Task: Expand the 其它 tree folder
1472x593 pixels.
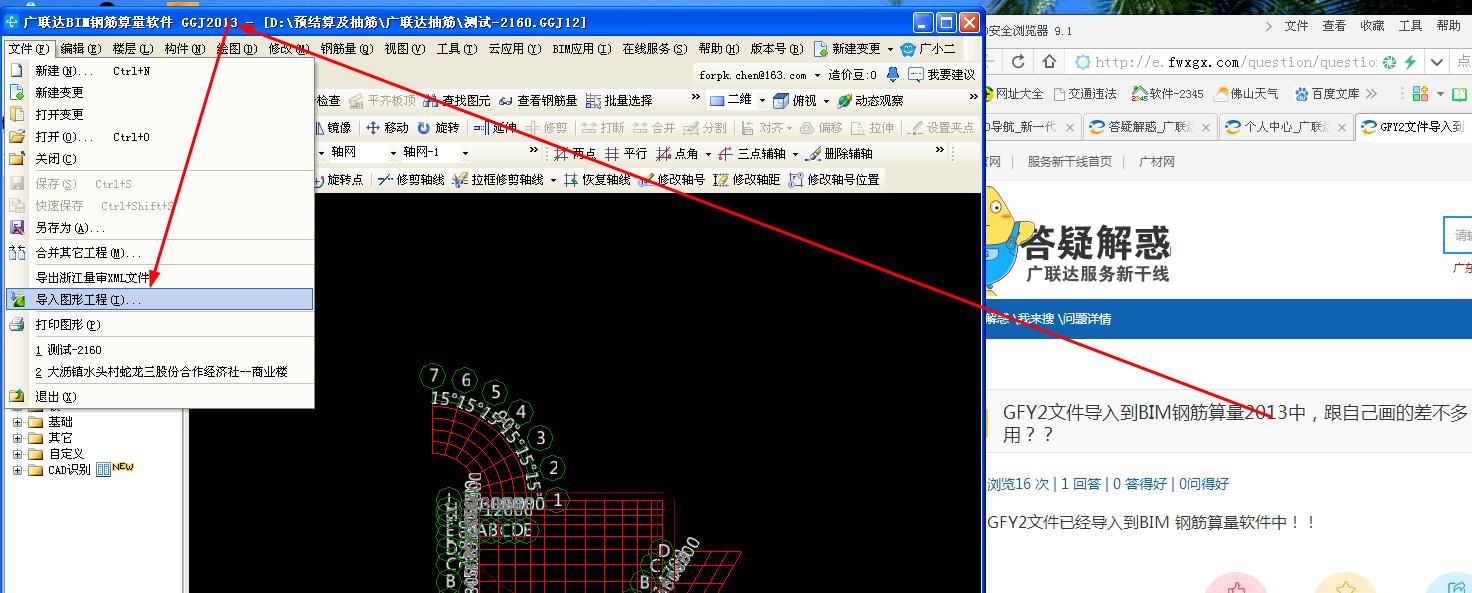Action: [x=17, y=438]
